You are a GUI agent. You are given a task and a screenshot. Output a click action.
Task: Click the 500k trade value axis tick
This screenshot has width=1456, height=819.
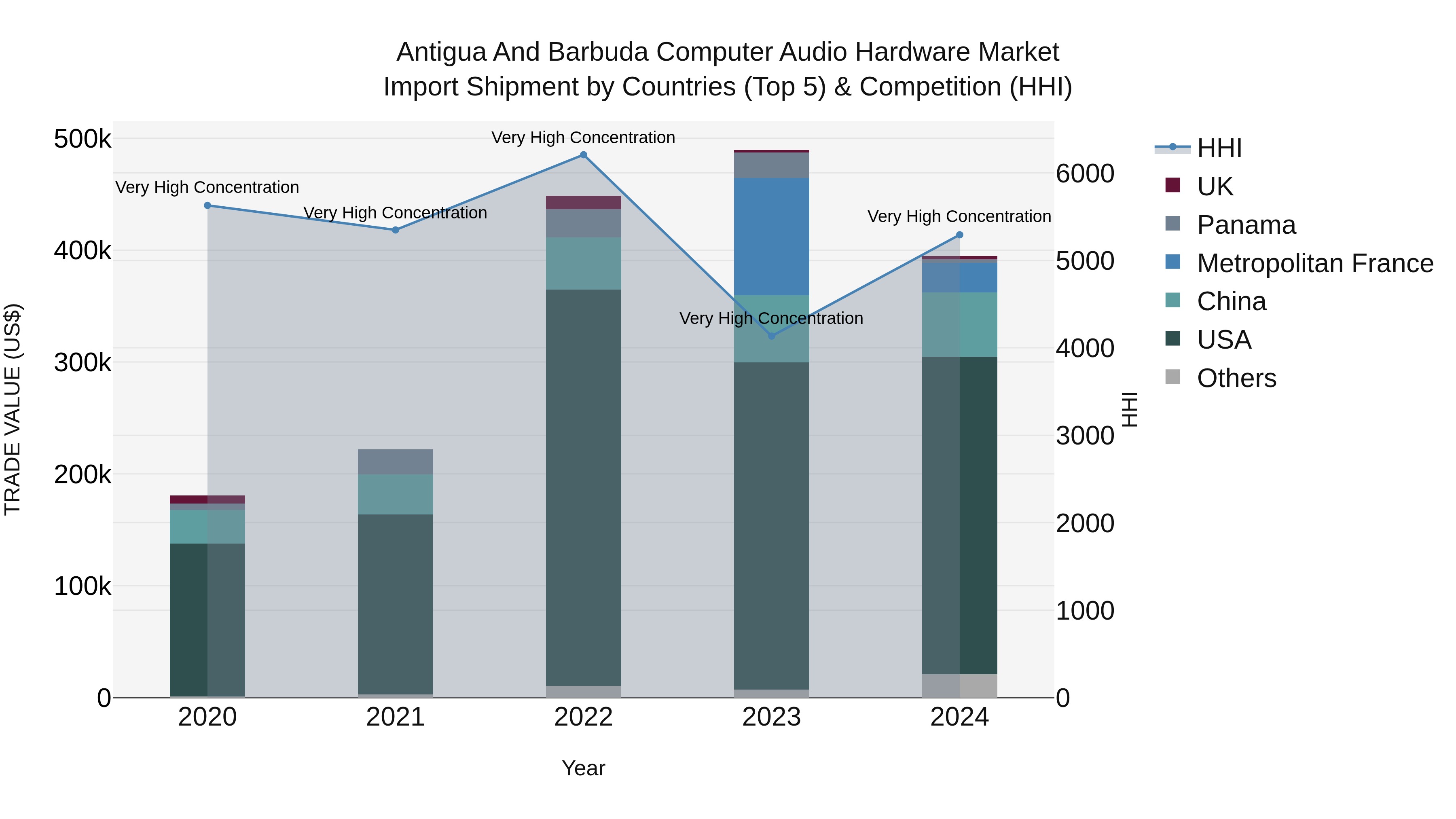tap(83, 139)
